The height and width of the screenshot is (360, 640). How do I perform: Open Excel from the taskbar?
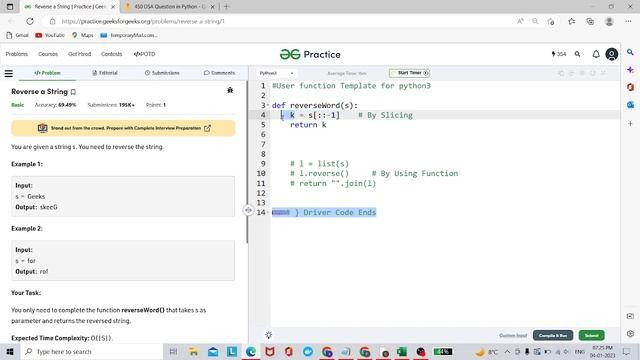(x=402, y=351)
